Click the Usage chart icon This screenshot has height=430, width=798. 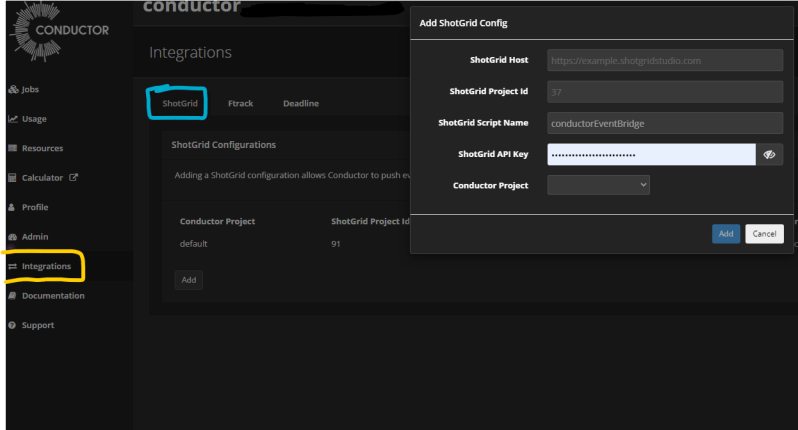(13, 119)
